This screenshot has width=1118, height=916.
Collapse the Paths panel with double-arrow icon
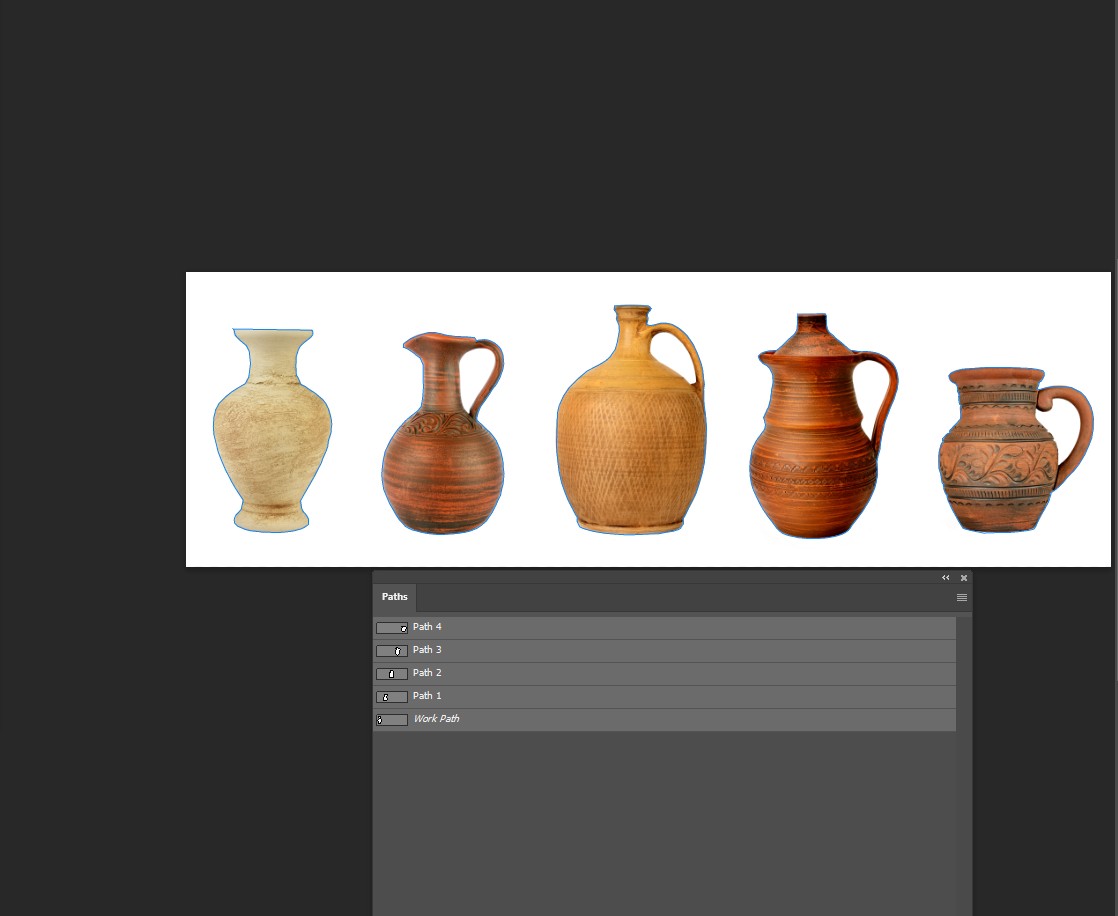click(945, 578)
